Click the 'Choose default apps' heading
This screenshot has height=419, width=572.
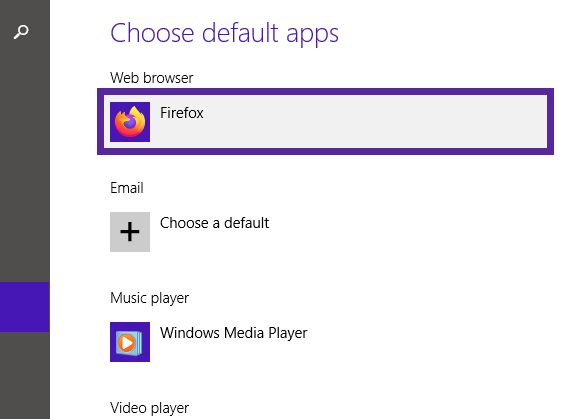[224, 34]
